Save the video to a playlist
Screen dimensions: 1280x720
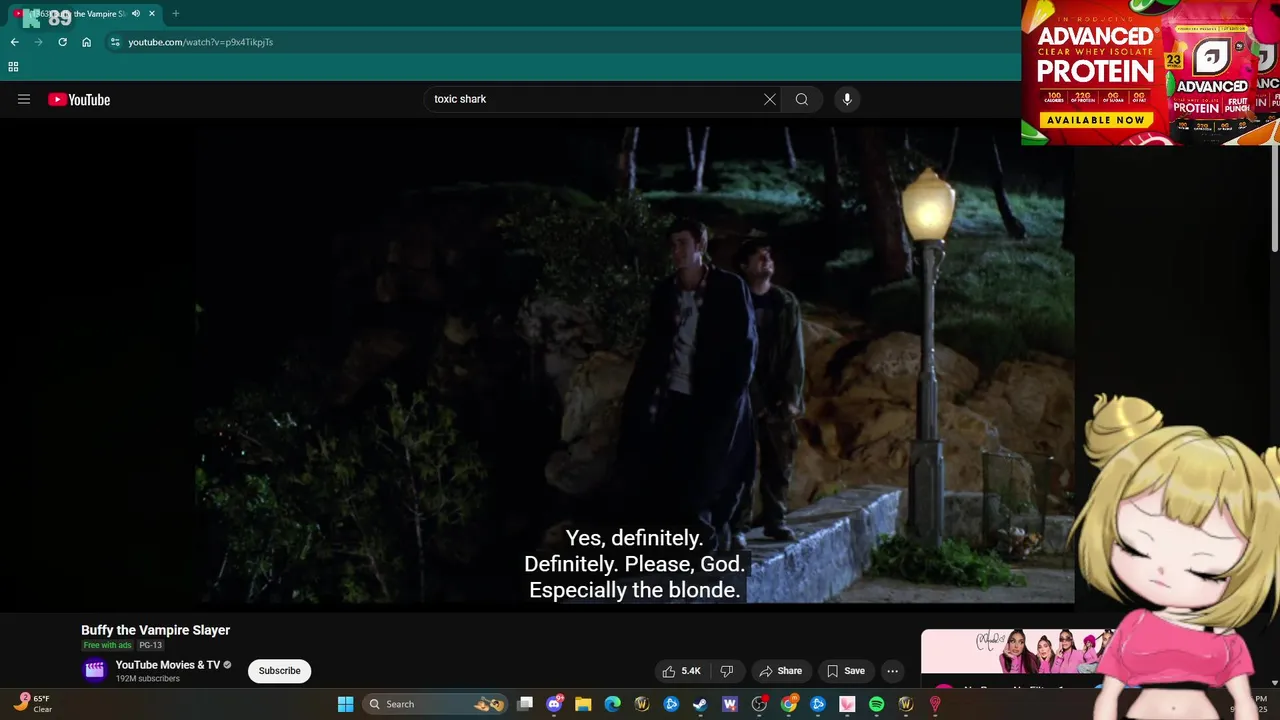pos(845,671)
